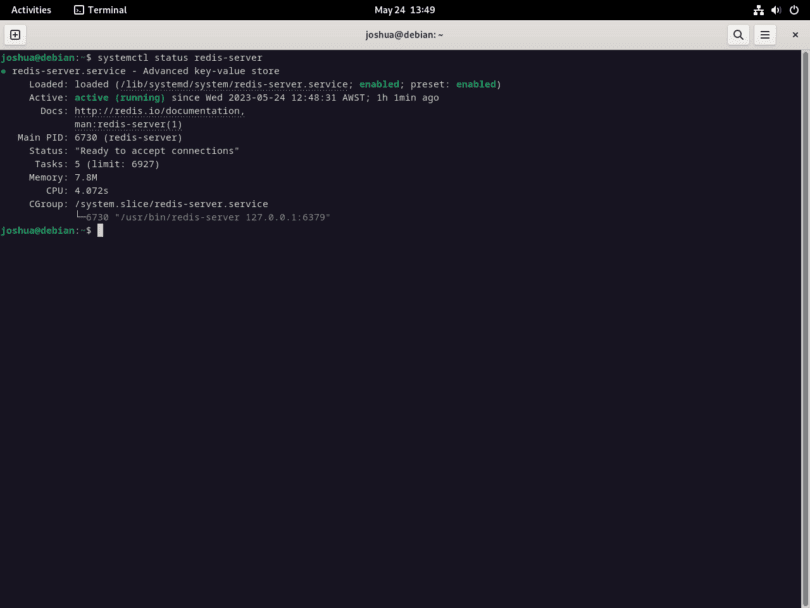Select the active (running) status text

pos(119,97)
